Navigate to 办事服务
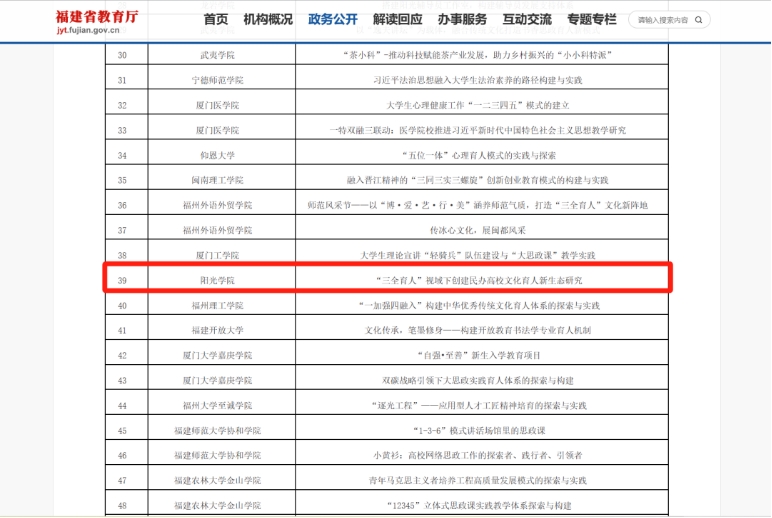The width and height of the screenshot is (772, 518). (462, 20)
